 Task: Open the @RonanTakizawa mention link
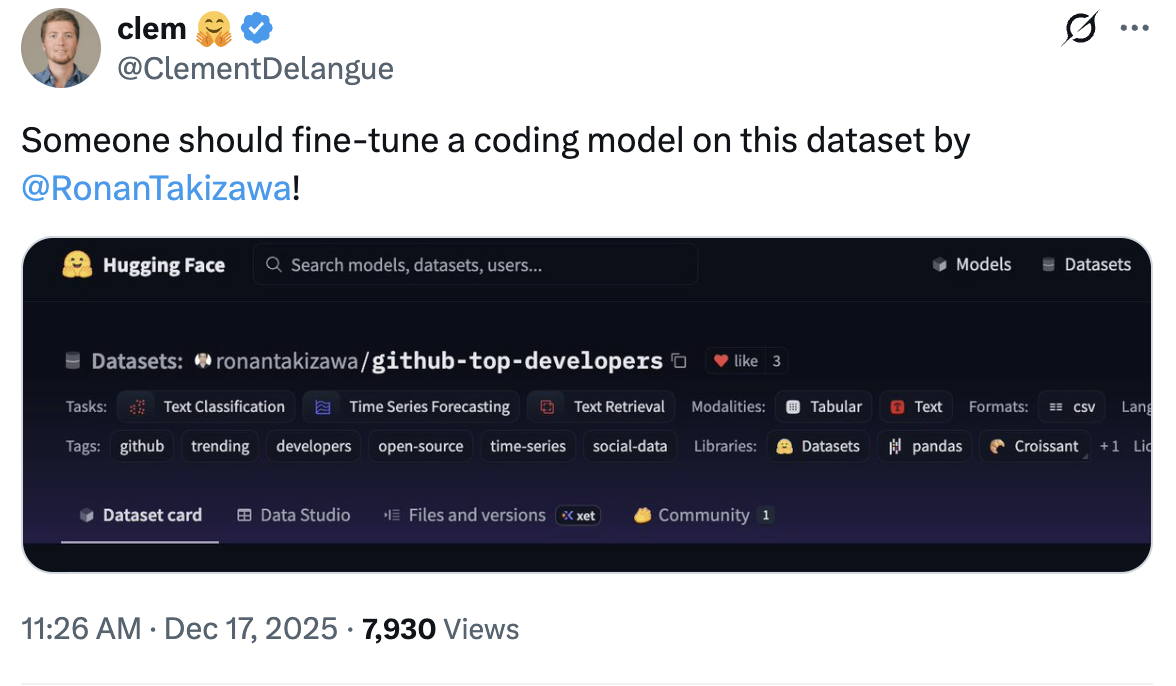click(x=156, y=187)
